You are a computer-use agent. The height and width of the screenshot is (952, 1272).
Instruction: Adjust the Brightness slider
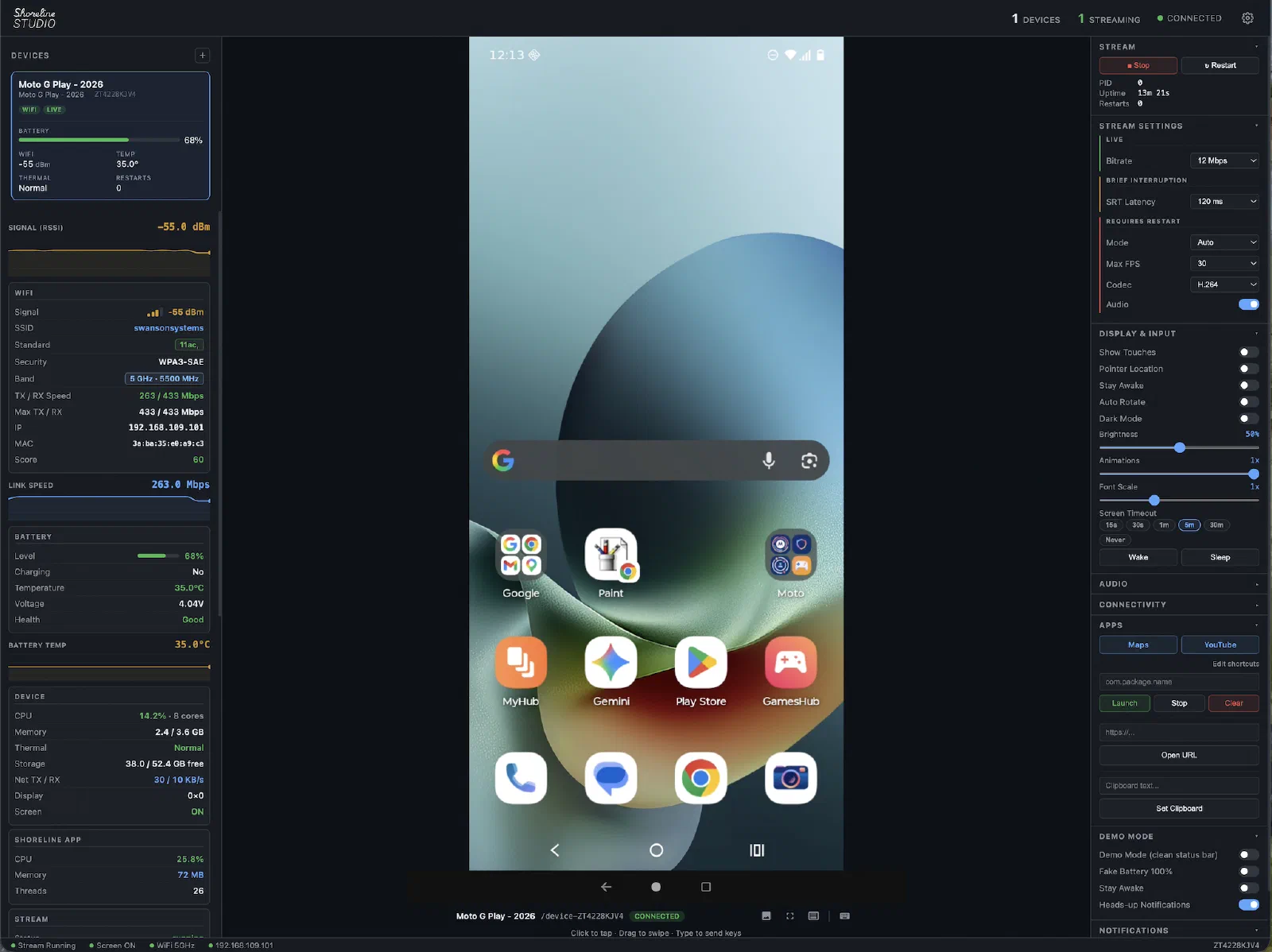pyautogui.click(x=1179, y=447)
